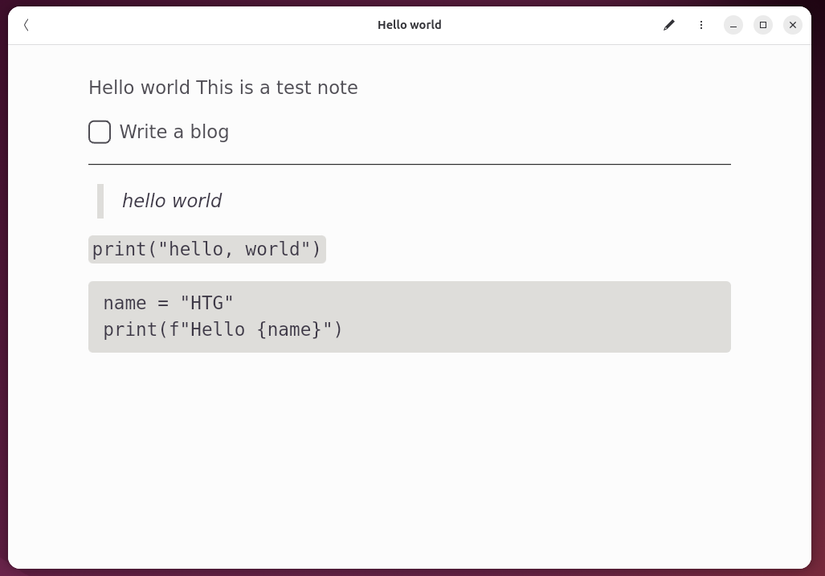Click the empty area below the code block
Image resolution: width=825 pixels, height=576 pixels.
pos(409,450)
